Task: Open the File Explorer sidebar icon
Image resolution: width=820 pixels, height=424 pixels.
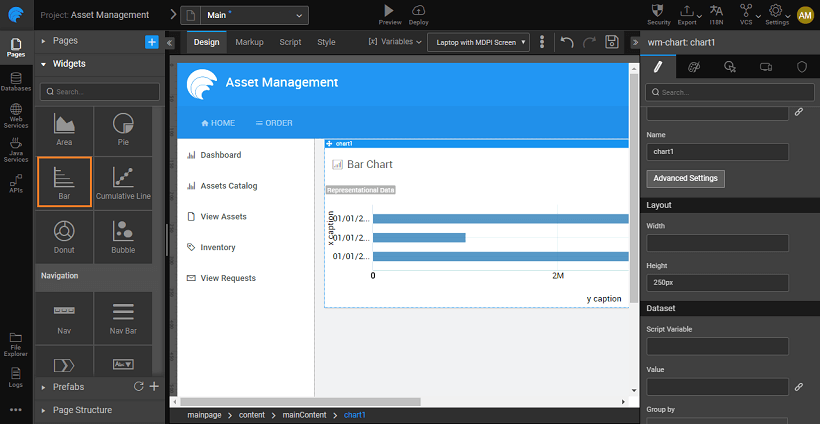Action: pyautogui.click(x=16, y=342)
